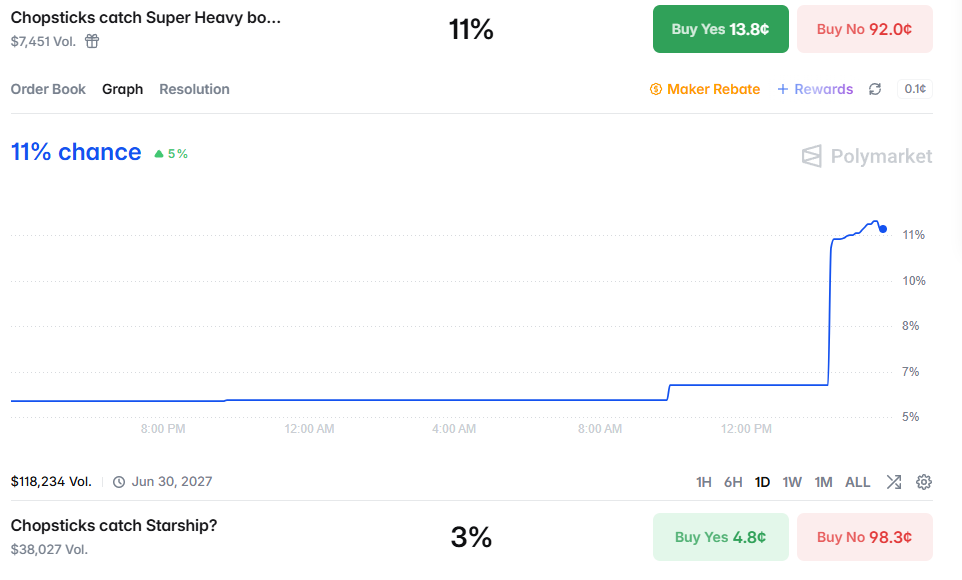The height and width of the screenshot is (580, 962).
Task: Switch to the Resolution tab
Action: click(194, 89)
